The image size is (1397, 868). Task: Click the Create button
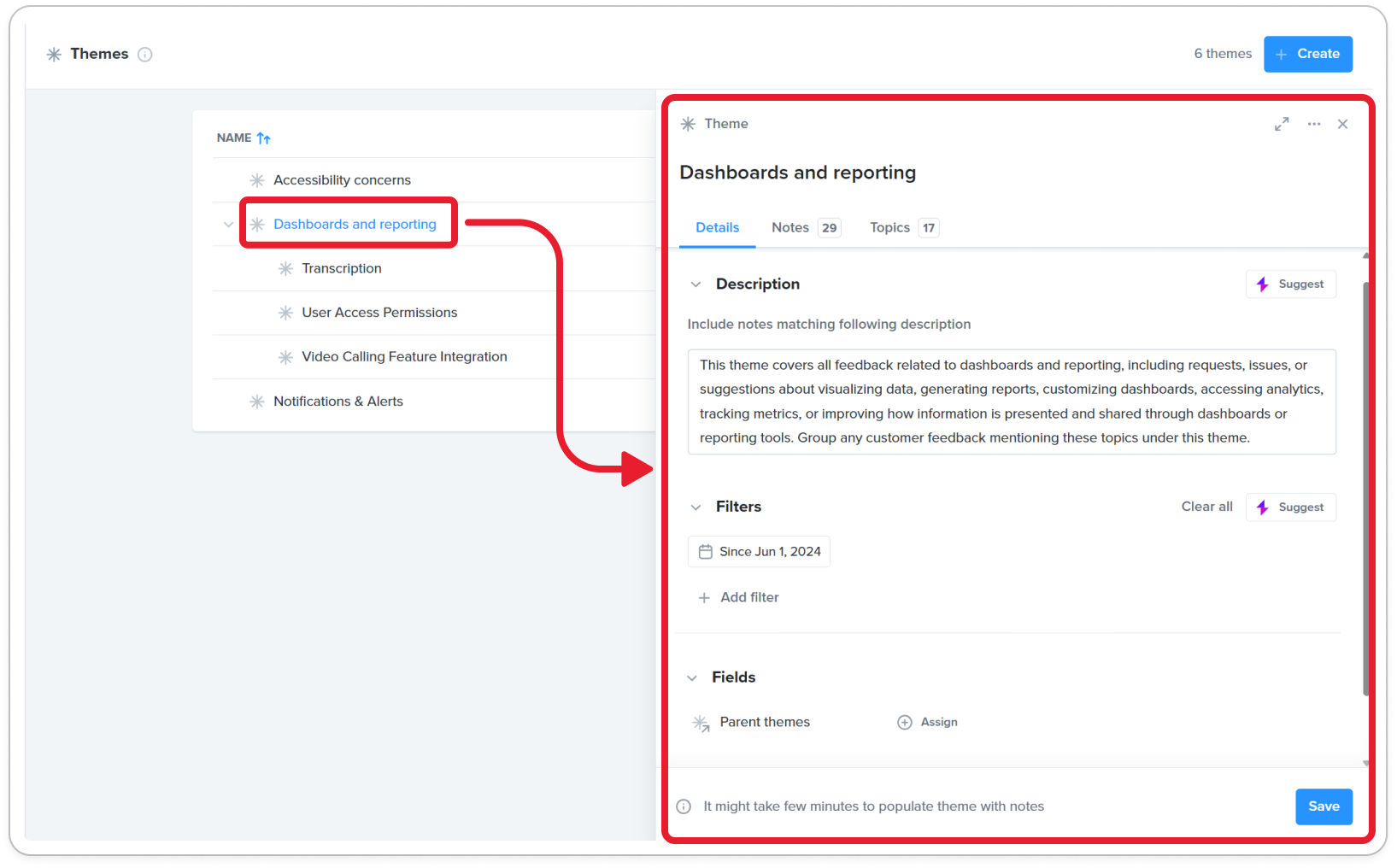pos(1308,54)
